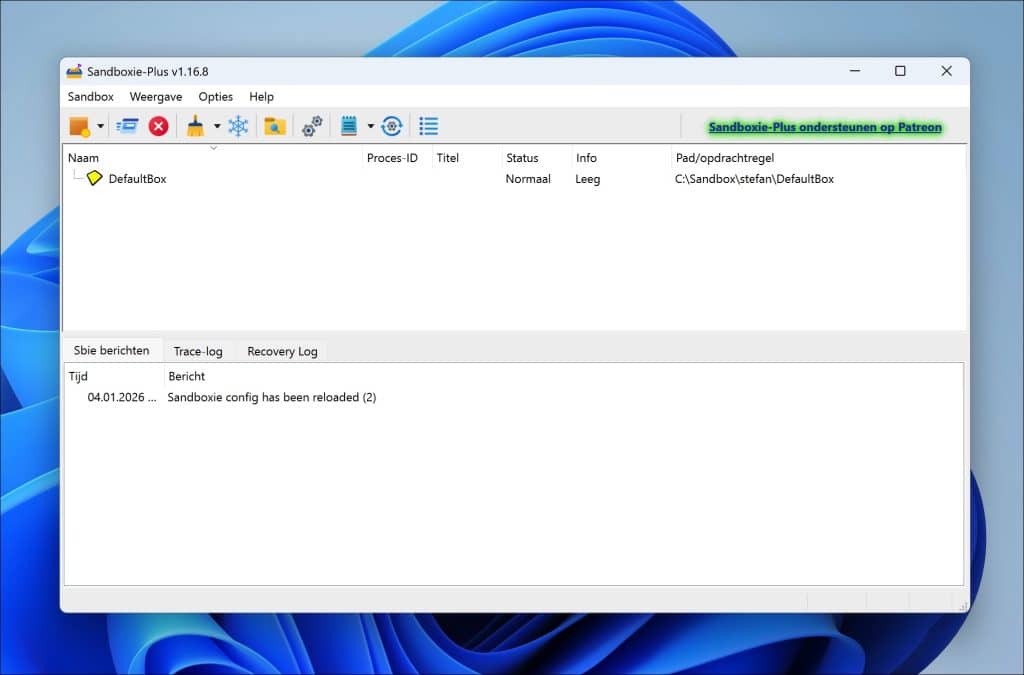Click the new sandbox icon in toolbar
Screen dimensions: 1024x675
click(x=78, y=126)
